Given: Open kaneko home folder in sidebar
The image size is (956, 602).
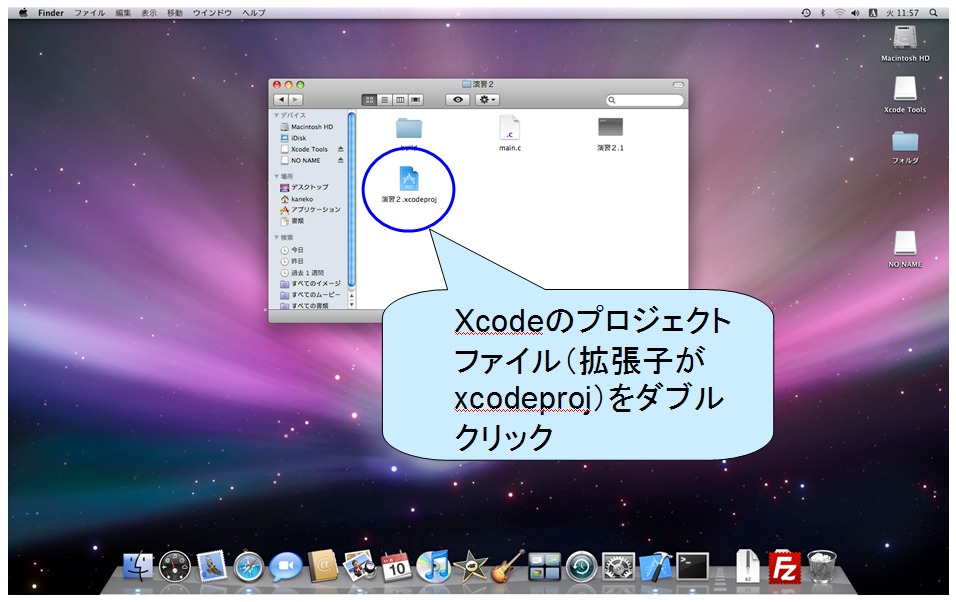Looking at the screenshot, I should click(297, 199).
